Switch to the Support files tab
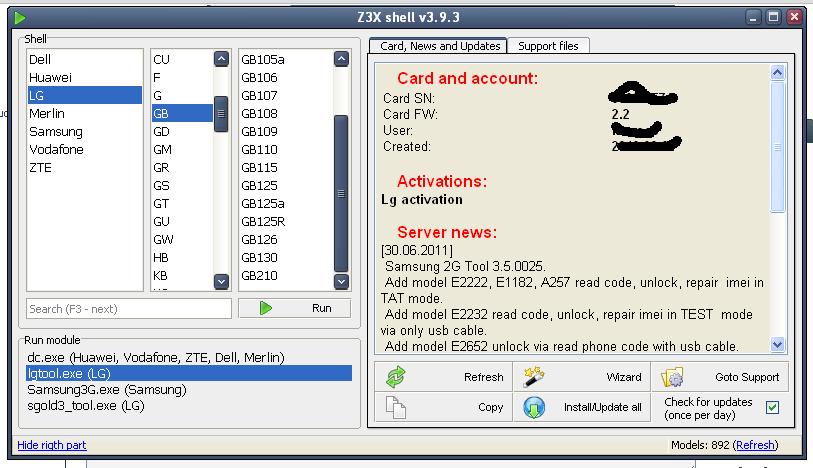This screenshot has width=813, height=468. tap(548, 46)
